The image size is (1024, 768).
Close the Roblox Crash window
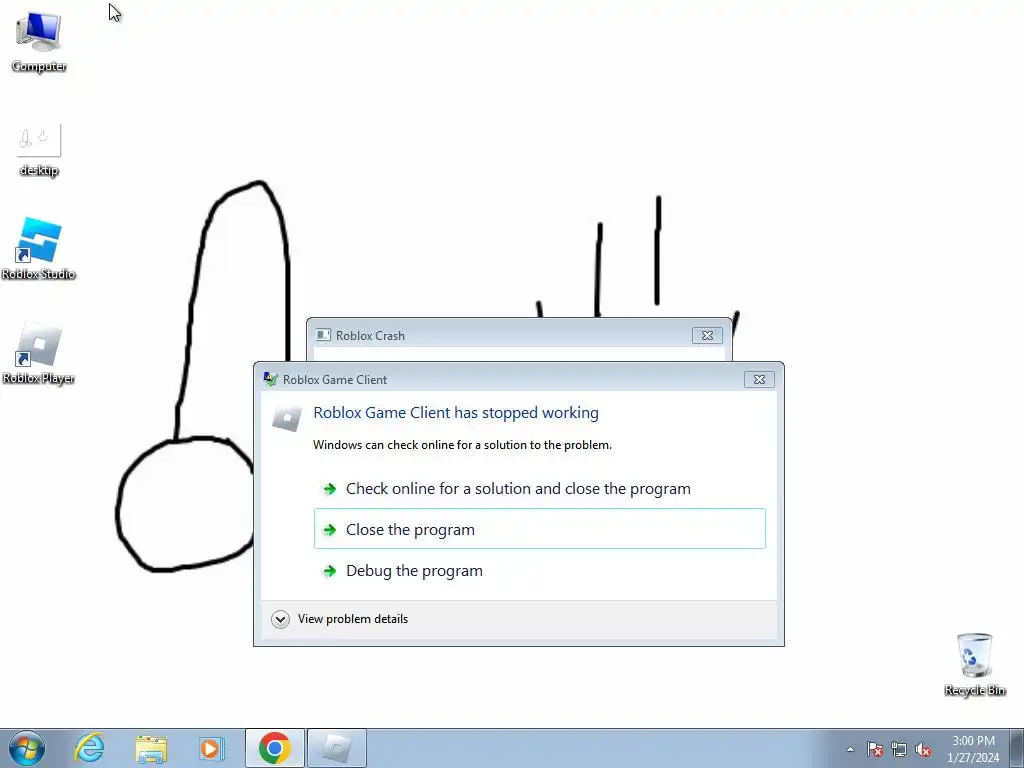click(x=707, y=335)
